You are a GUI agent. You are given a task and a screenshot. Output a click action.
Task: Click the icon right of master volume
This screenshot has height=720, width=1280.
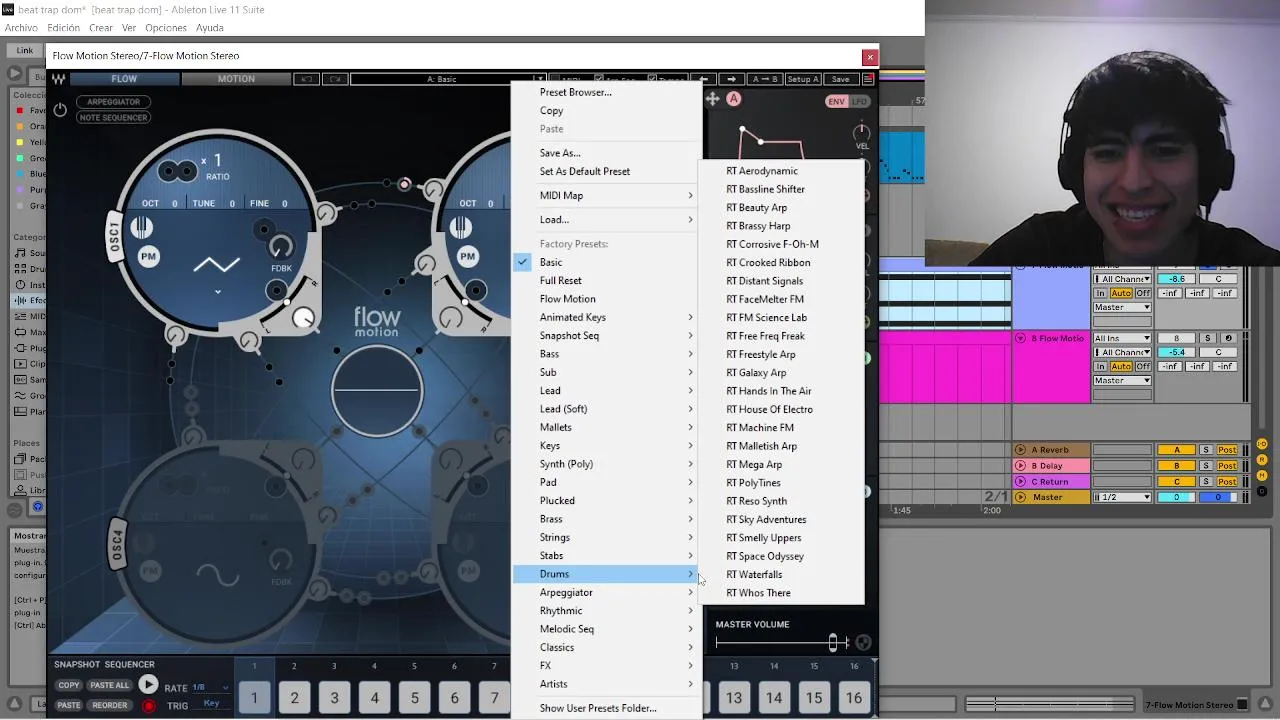pyautogui.click(x=863, y=643)
